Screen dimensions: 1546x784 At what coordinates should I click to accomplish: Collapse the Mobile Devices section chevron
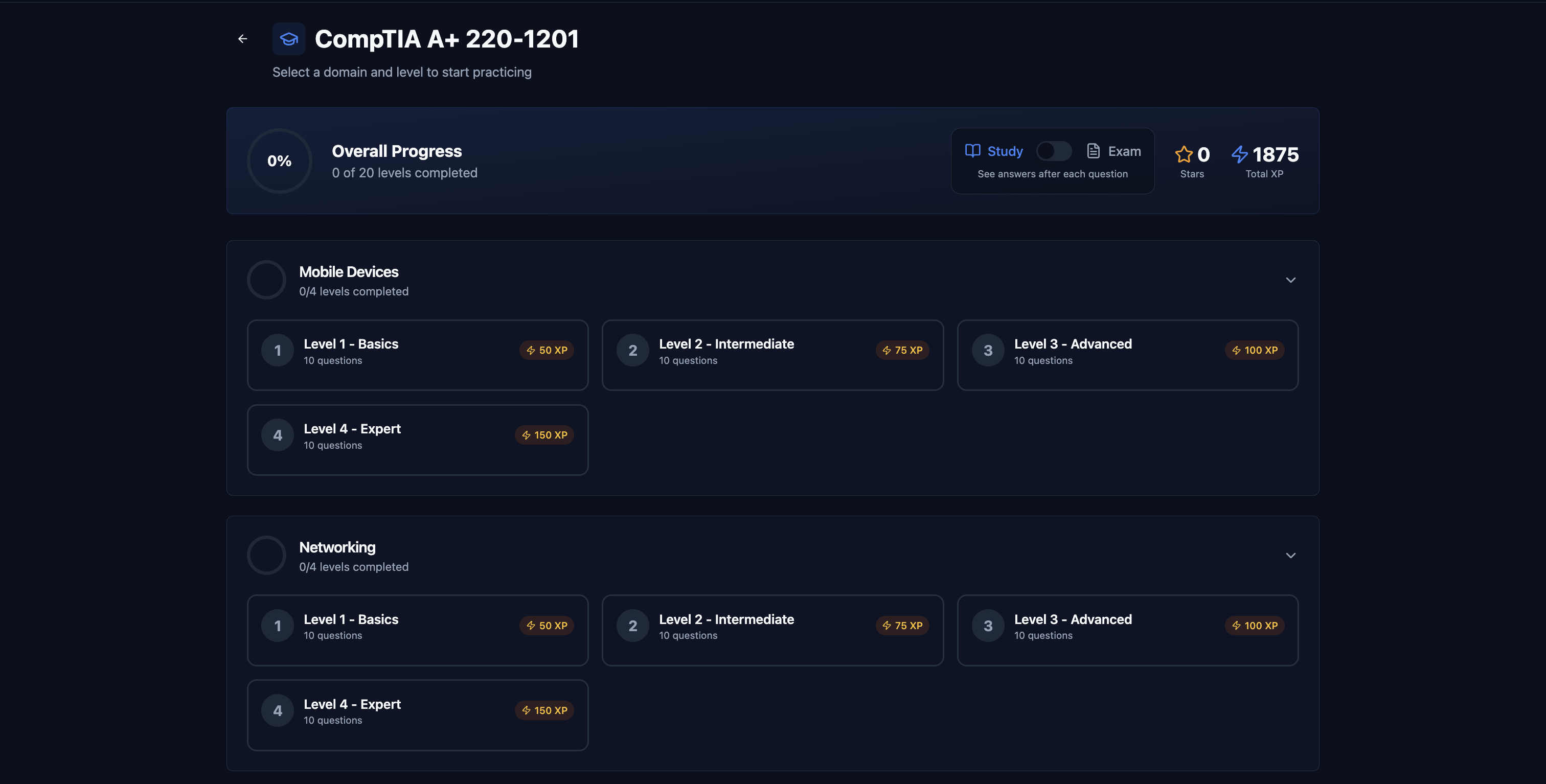[1291, 280]
